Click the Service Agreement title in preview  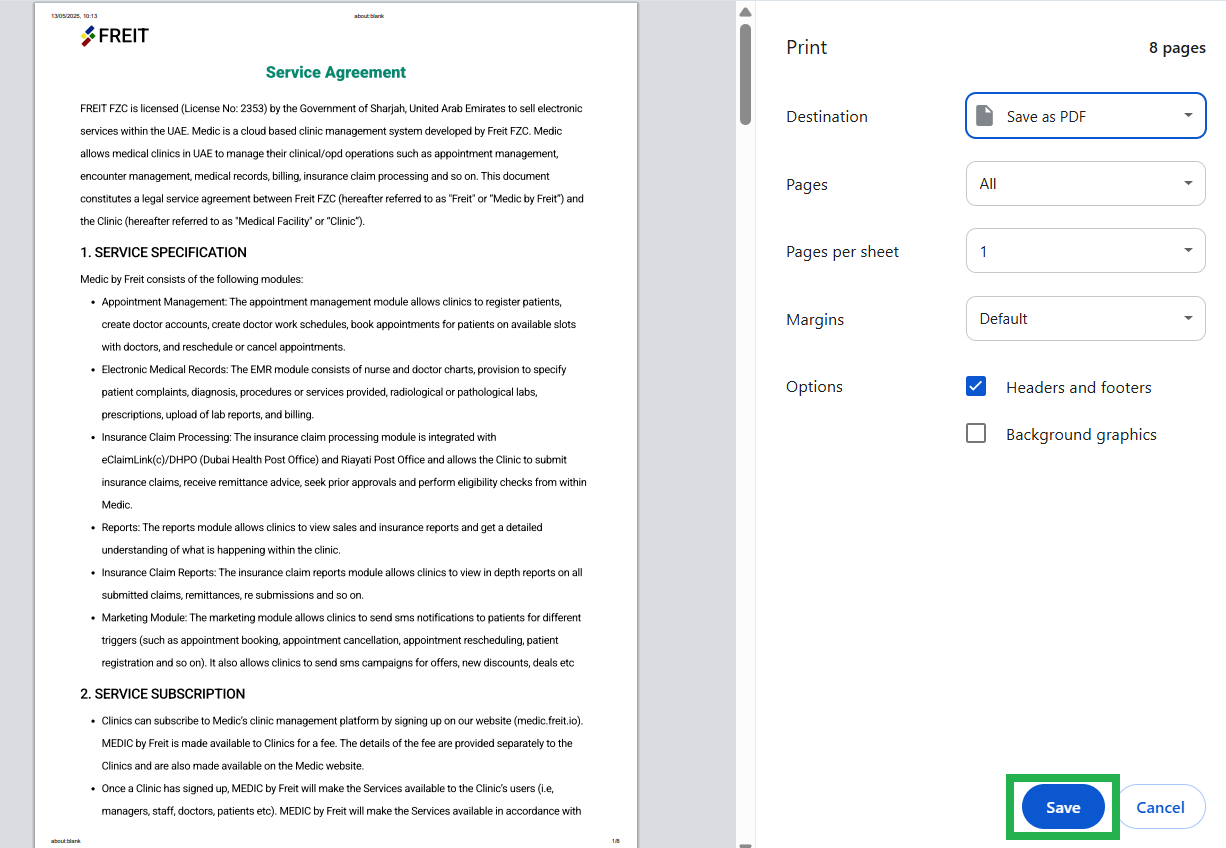(336, 72)
